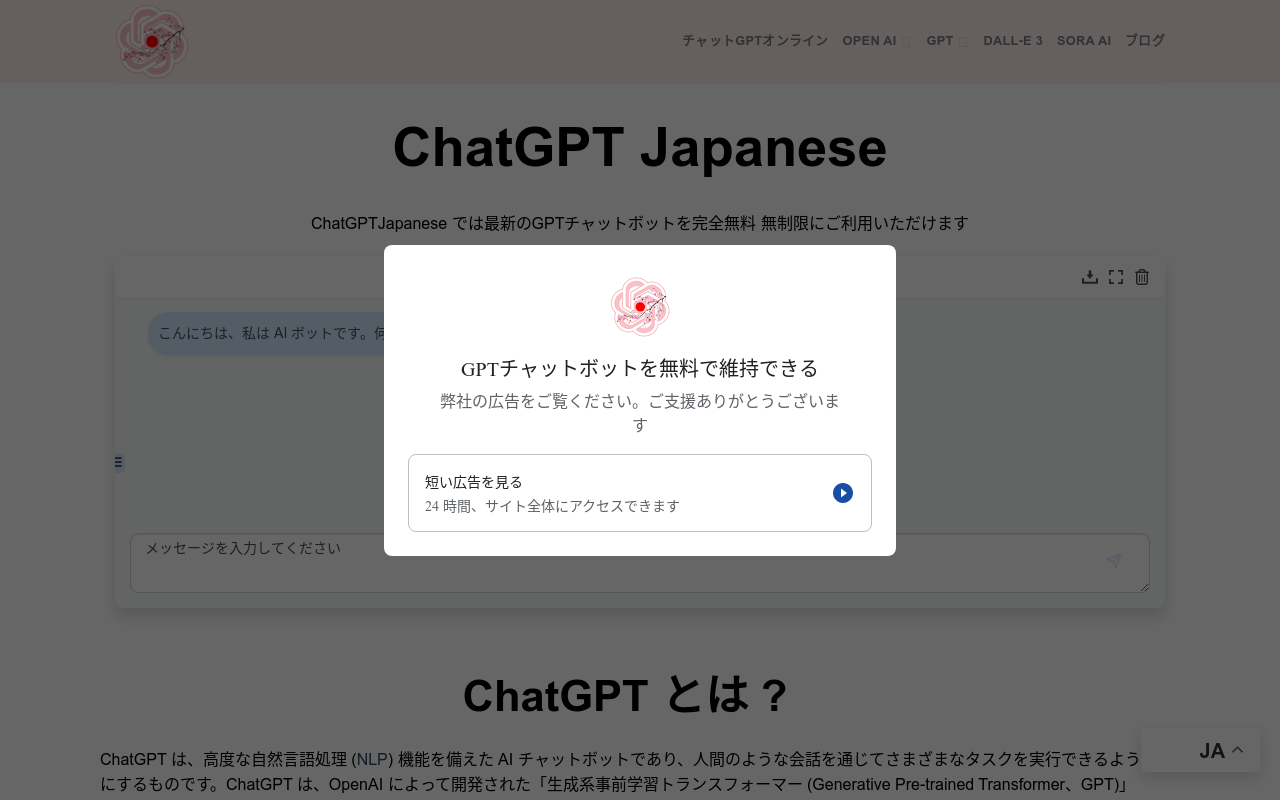This screenshot has height=800, width=1280.
Task: Click the play icon in ad dialog
Action: click(x=843, y=493)
